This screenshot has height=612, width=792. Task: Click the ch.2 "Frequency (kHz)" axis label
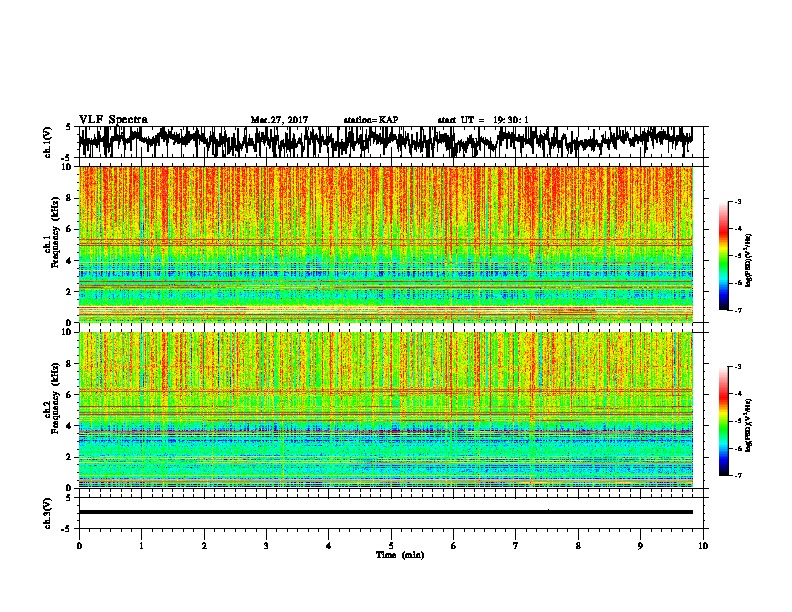pos(55,398)
